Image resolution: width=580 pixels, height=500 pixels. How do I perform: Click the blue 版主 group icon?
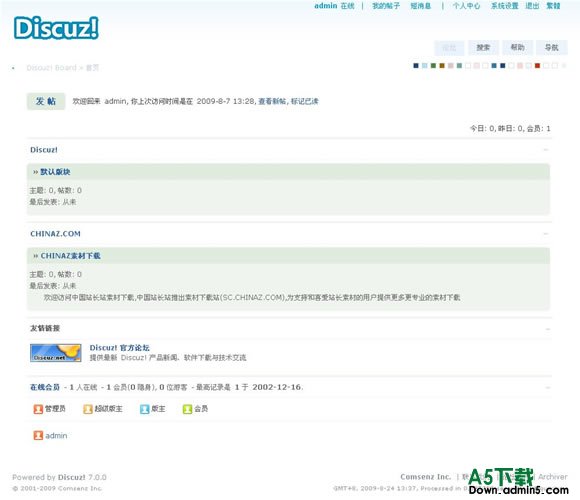(x=144, y=409)
